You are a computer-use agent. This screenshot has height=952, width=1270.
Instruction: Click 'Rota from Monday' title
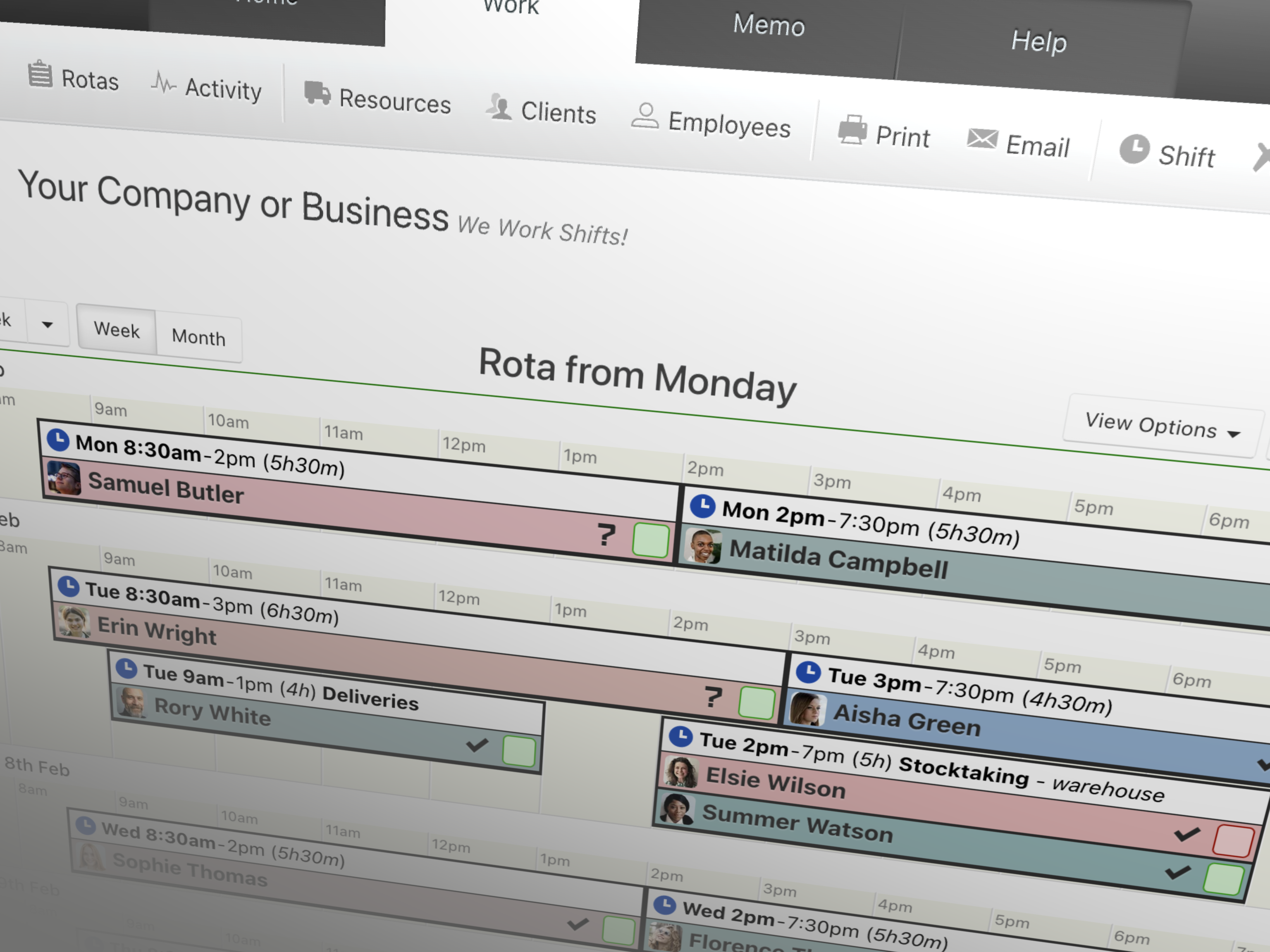click(x=638, y=376)
